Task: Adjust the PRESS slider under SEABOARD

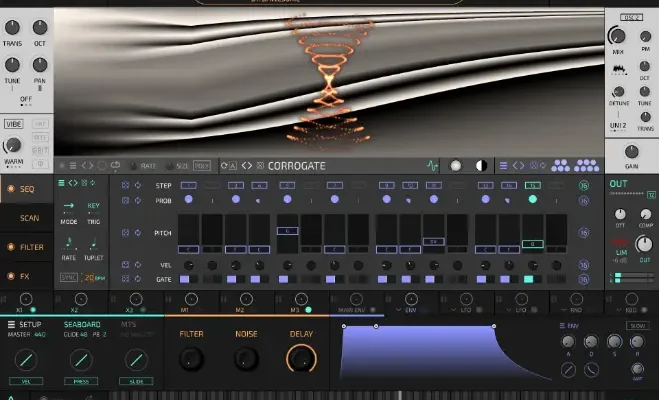Action: 82,380
